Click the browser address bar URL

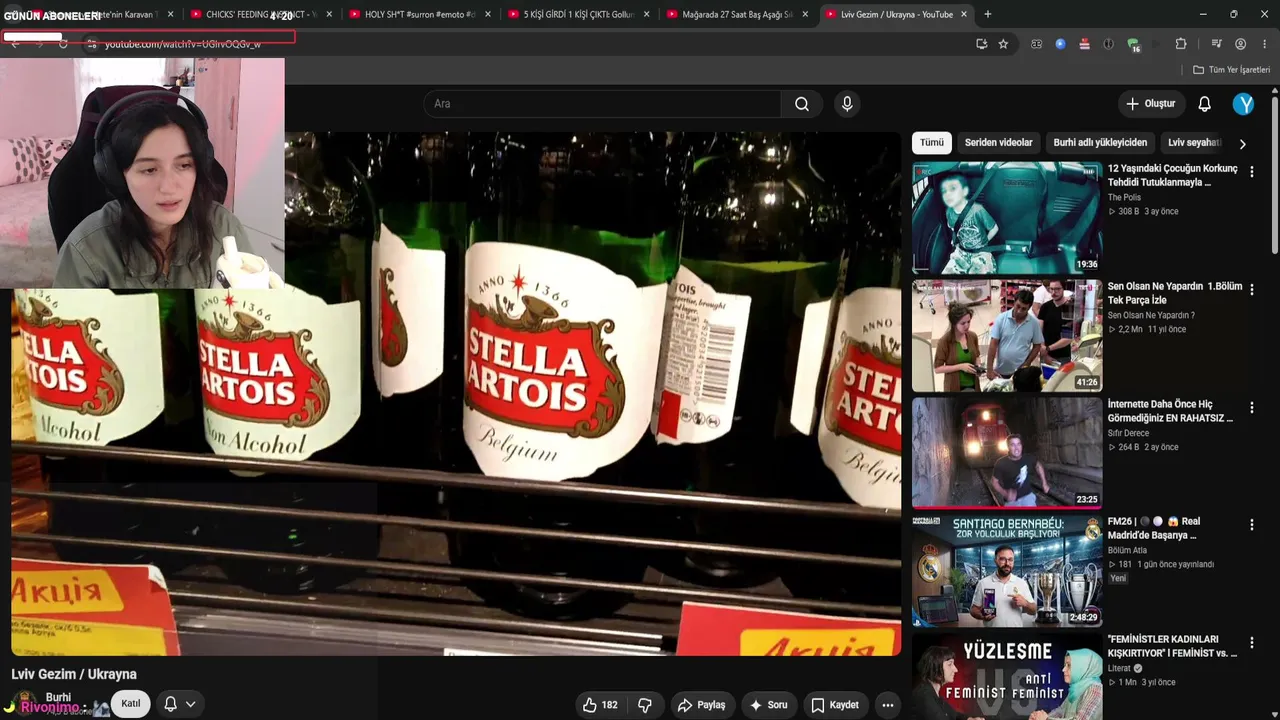(x=183, y=44)
